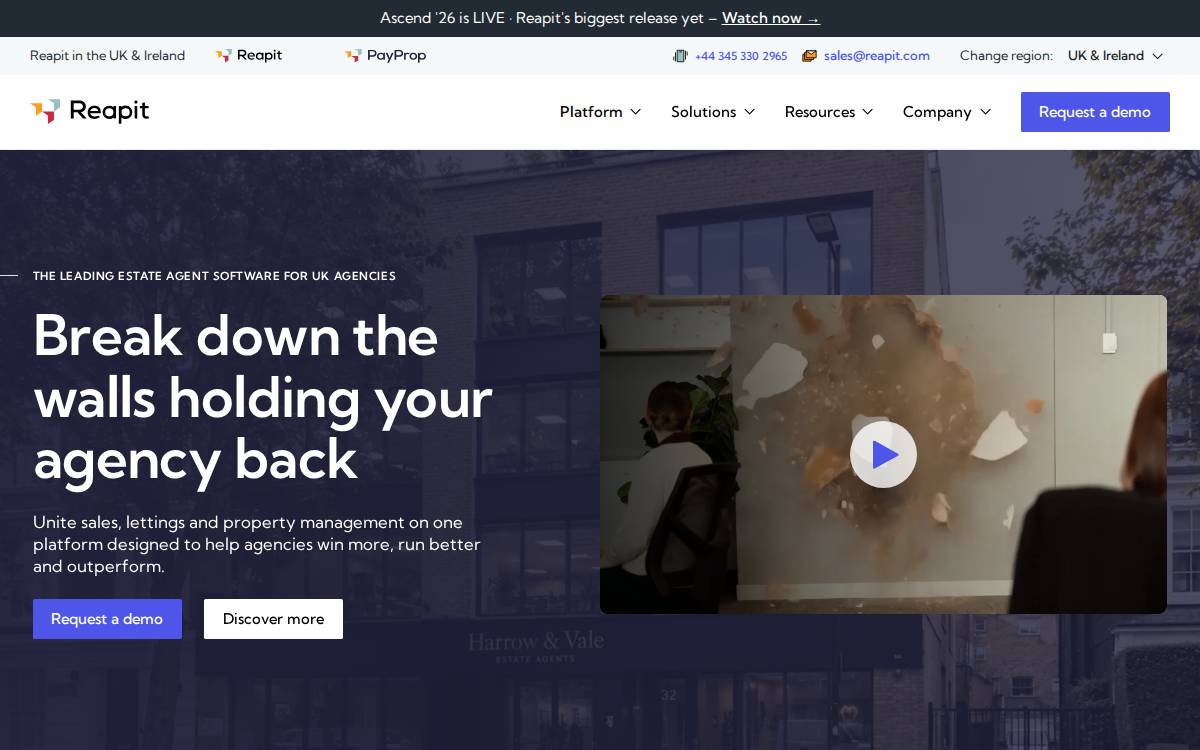
Task: Play the hero video
Action: 883,455
